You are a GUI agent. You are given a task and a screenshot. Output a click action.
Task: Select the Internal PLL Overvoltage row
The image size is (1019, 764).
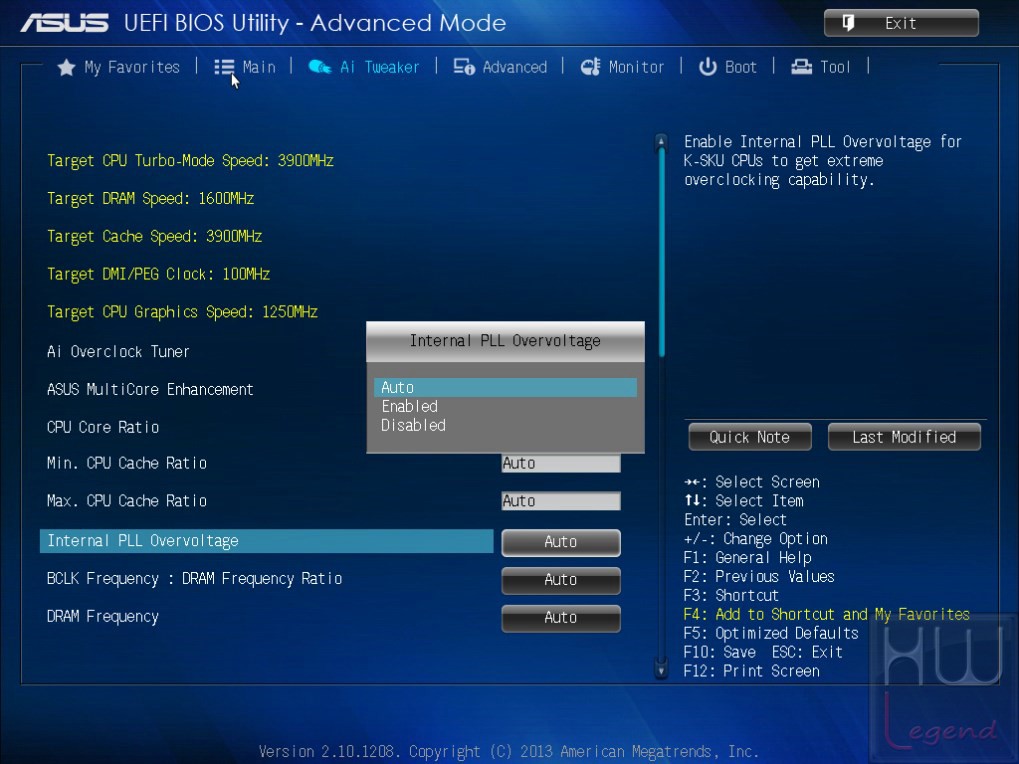click(x=266, y=541)
